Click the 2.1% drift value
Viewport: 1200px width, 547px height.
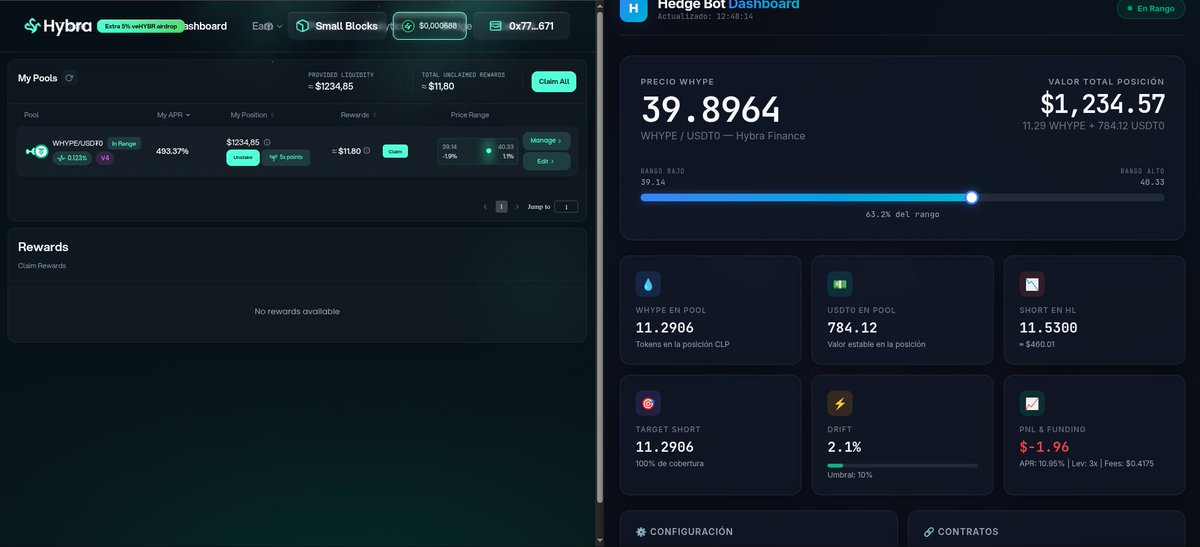844,447
